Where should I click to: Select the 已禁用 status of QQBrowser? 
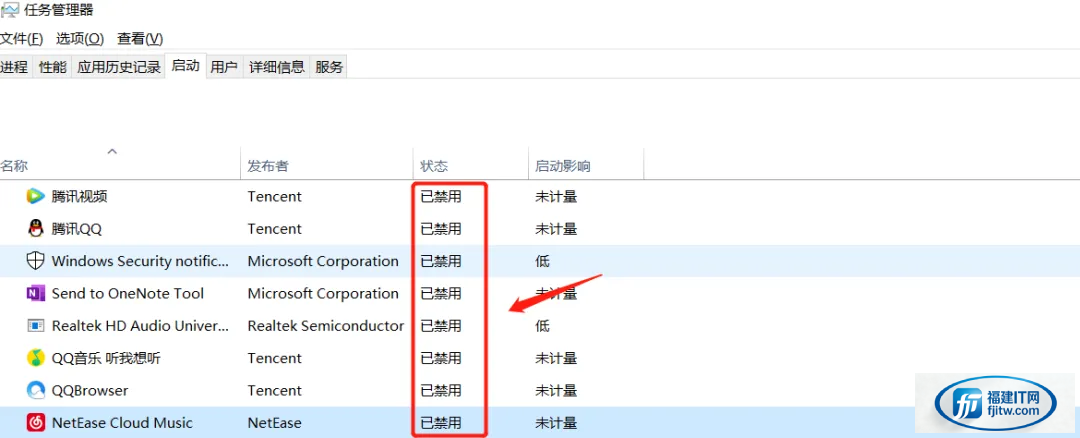click(x=441, y=390)
